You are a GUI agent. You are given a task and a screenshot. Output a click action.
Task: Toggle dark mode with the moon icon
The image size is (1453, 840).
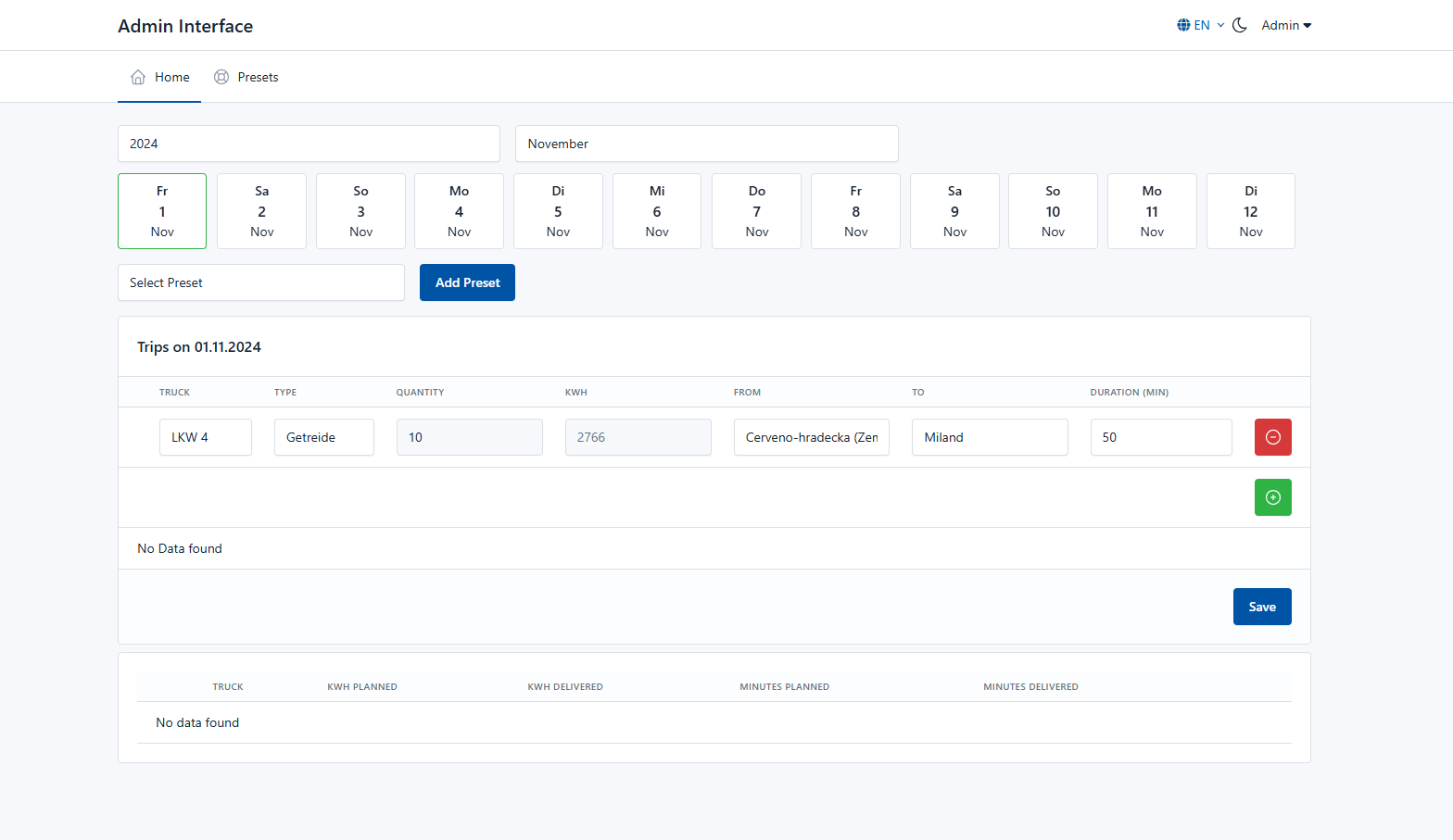pyautogui.click(x=1240, y=25)
